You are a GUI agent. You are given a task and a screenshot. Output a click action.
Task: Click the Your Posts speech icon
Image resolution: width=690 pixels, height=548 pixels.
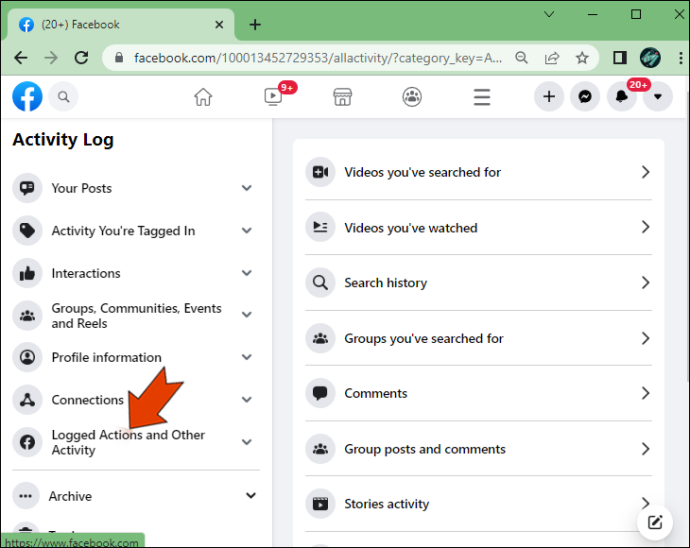27,188
